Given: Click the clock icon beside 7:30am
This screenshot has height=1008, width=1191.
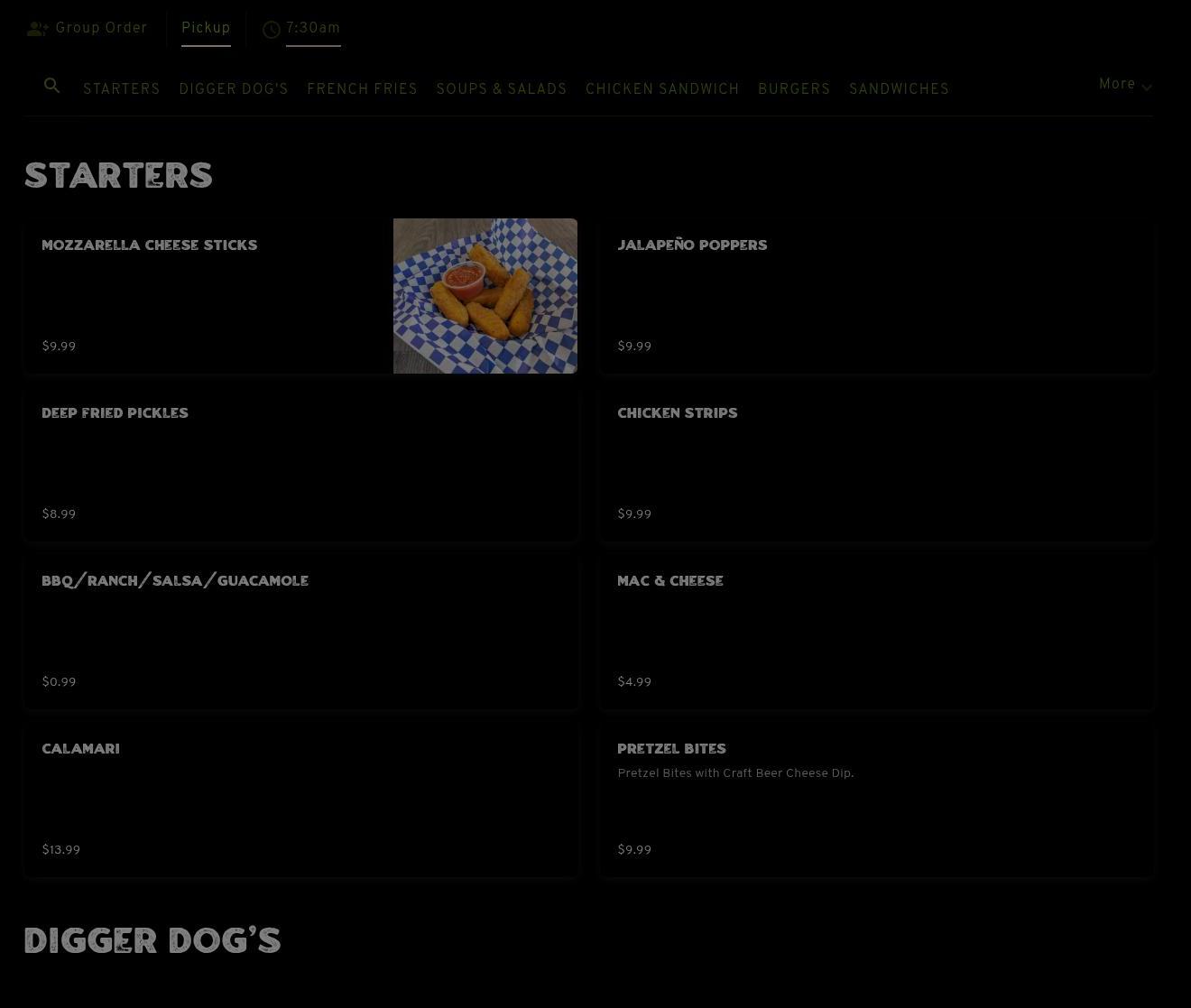Looking at the screenshot, I should 271,30.
